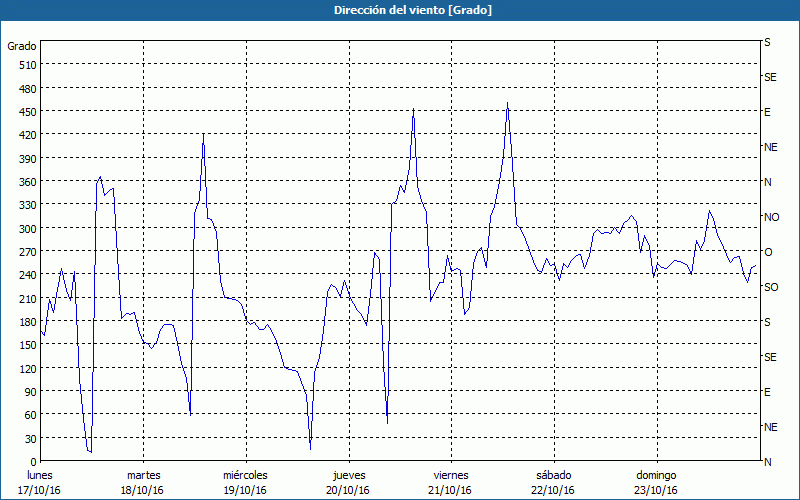The height and width of the screenshot is (500, 800).
Task: Select the 23/10/16 date label
Action: coord(655,490)
